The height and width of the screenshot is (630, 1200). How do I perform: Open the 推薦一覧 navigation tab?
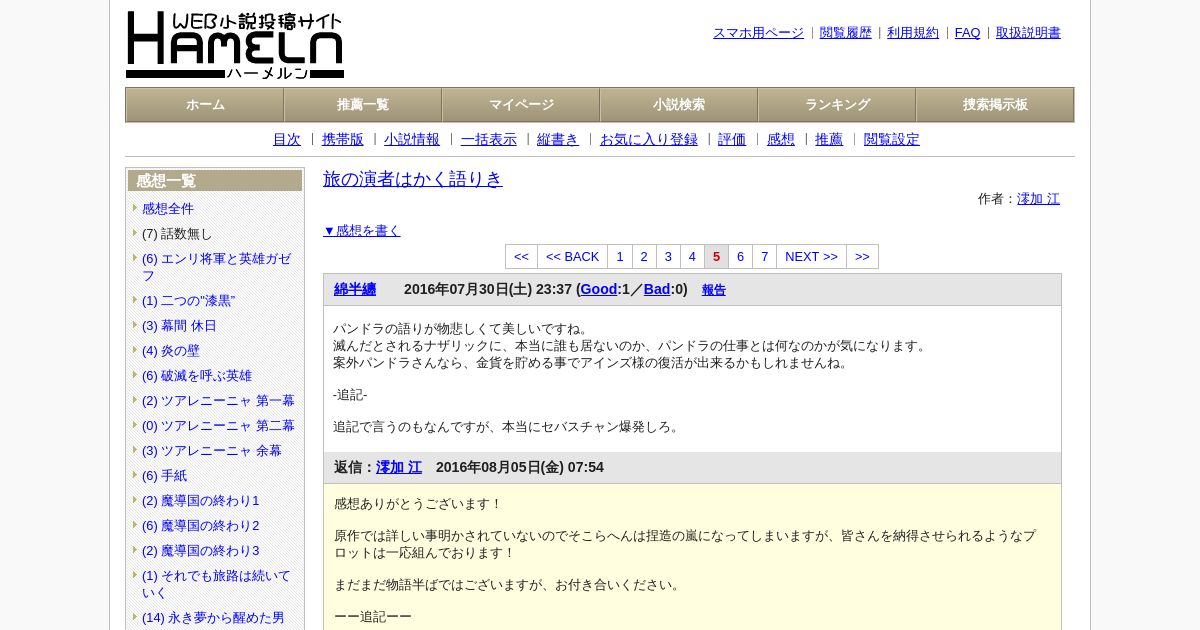[363, 105]
